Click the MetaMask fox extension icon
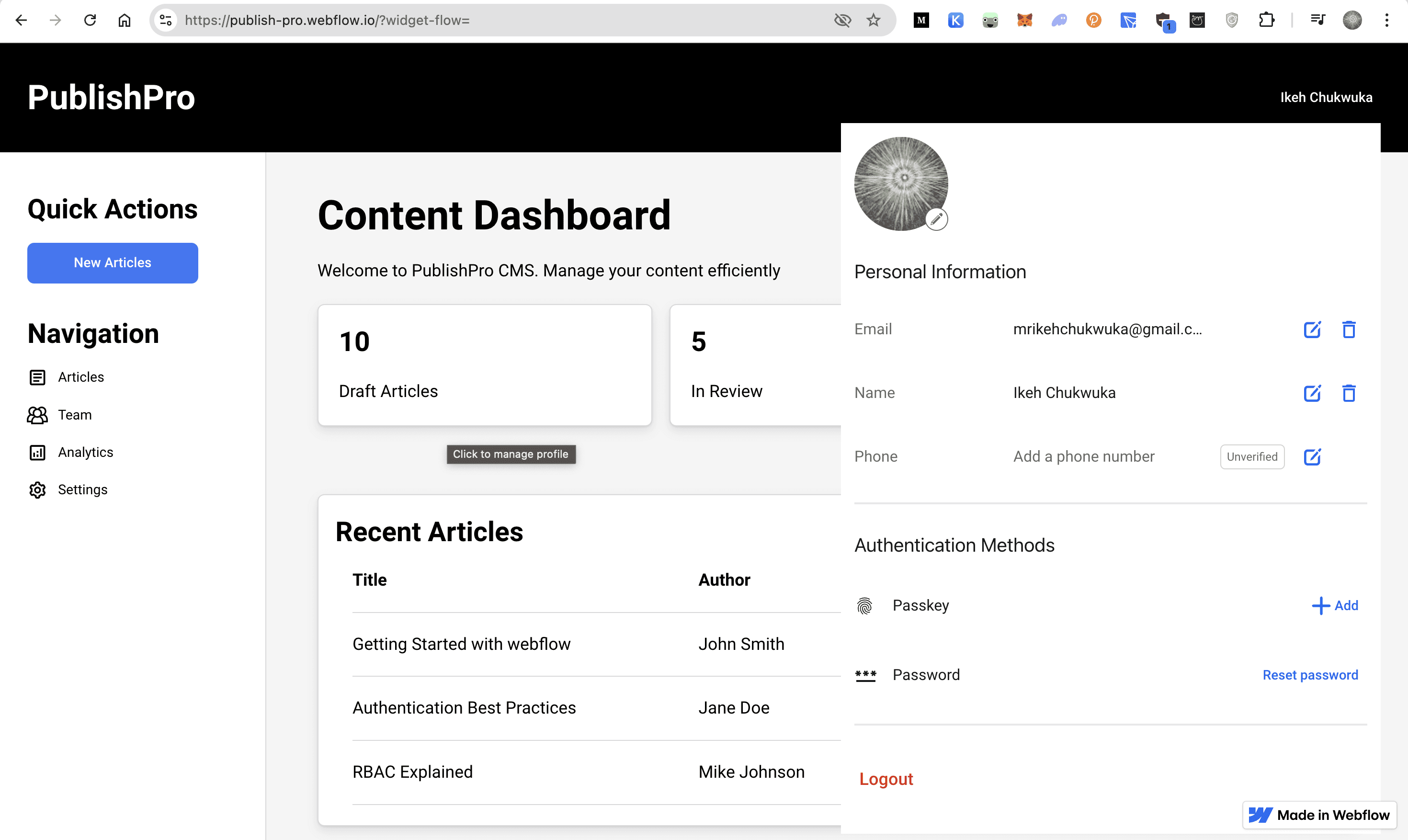 coord(1024,21)
